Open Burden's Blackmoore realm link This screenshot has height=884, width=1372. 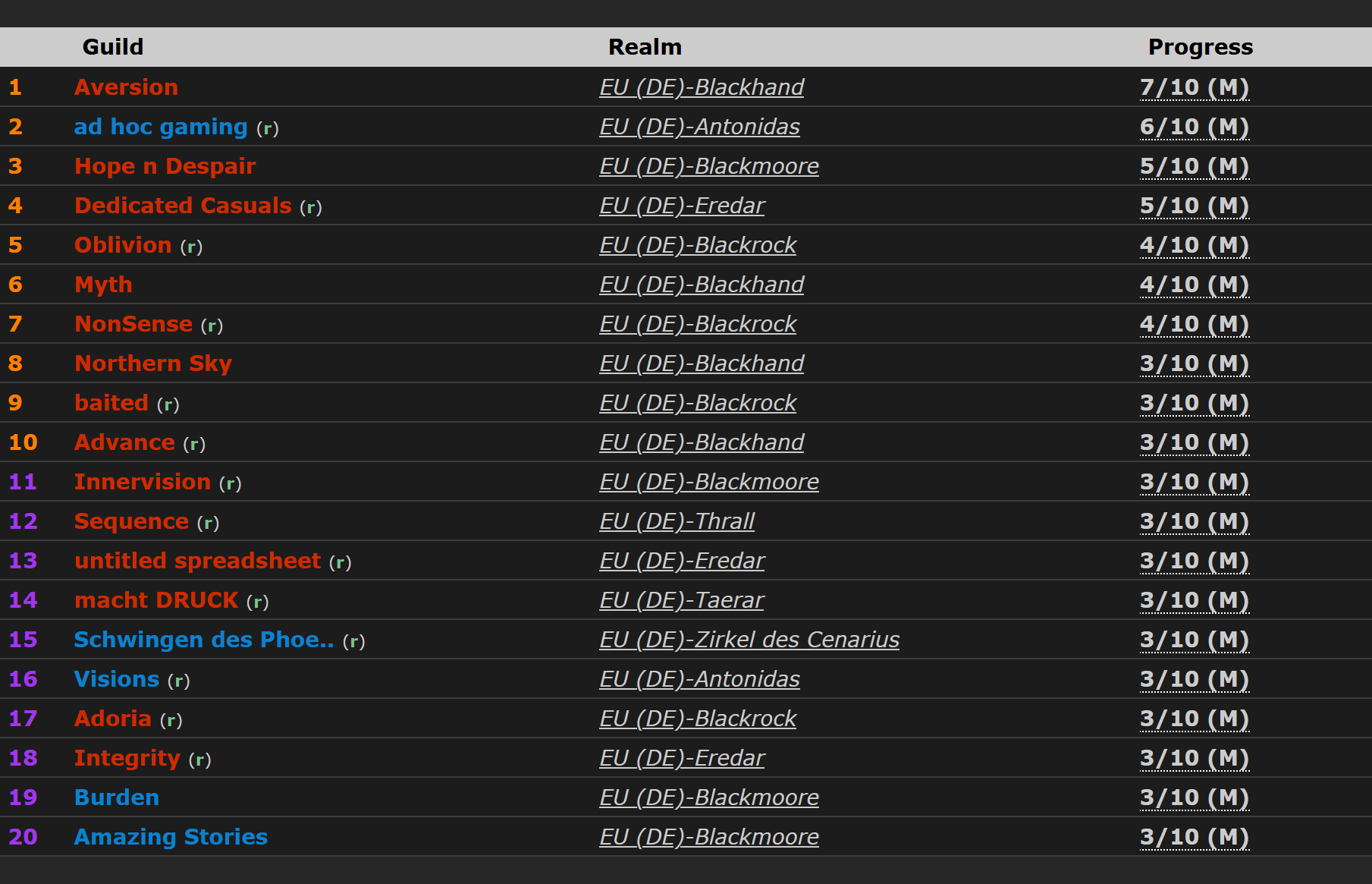click(x=709, y=797)
